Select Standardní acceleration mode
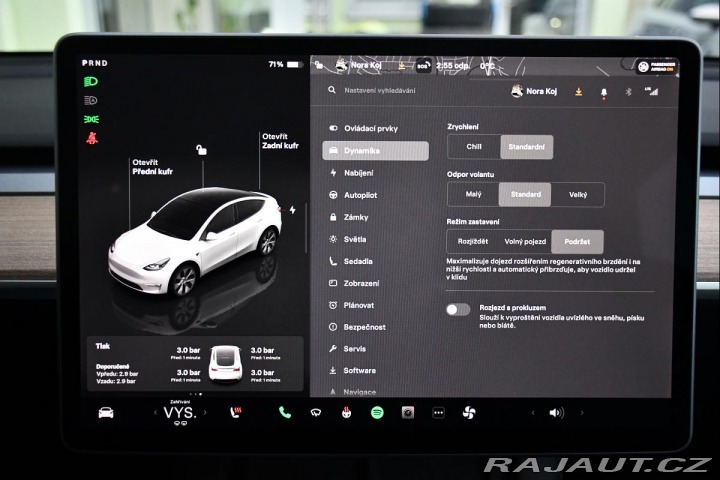 coord(527,147)
